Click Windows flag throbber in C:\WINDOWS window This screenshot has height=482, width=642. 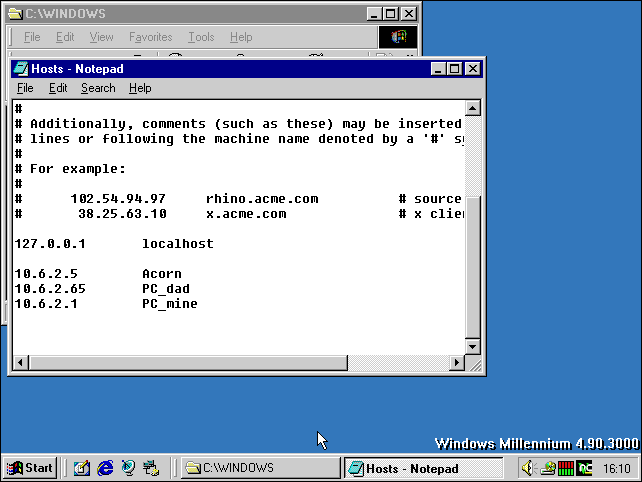pyautogui.click(x=398, y=37)
